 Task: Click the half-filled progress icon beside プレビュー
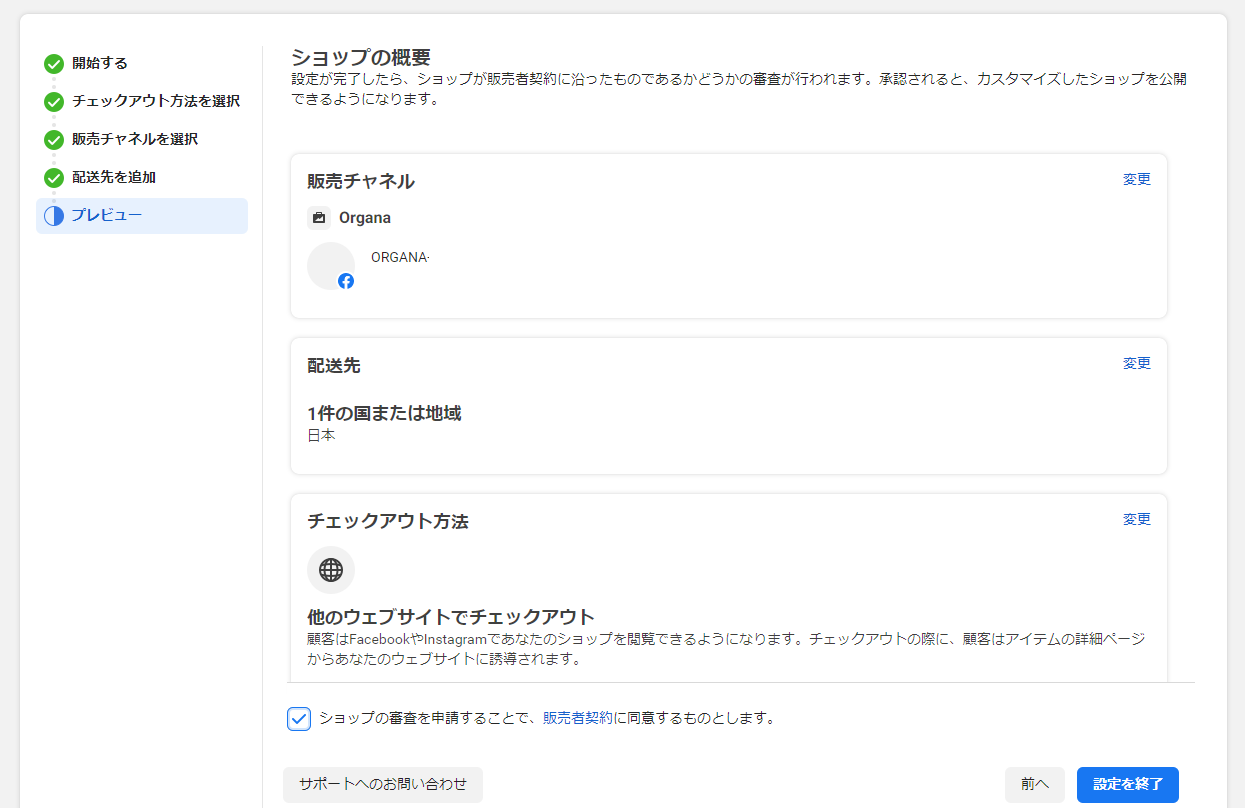(53, 215)
